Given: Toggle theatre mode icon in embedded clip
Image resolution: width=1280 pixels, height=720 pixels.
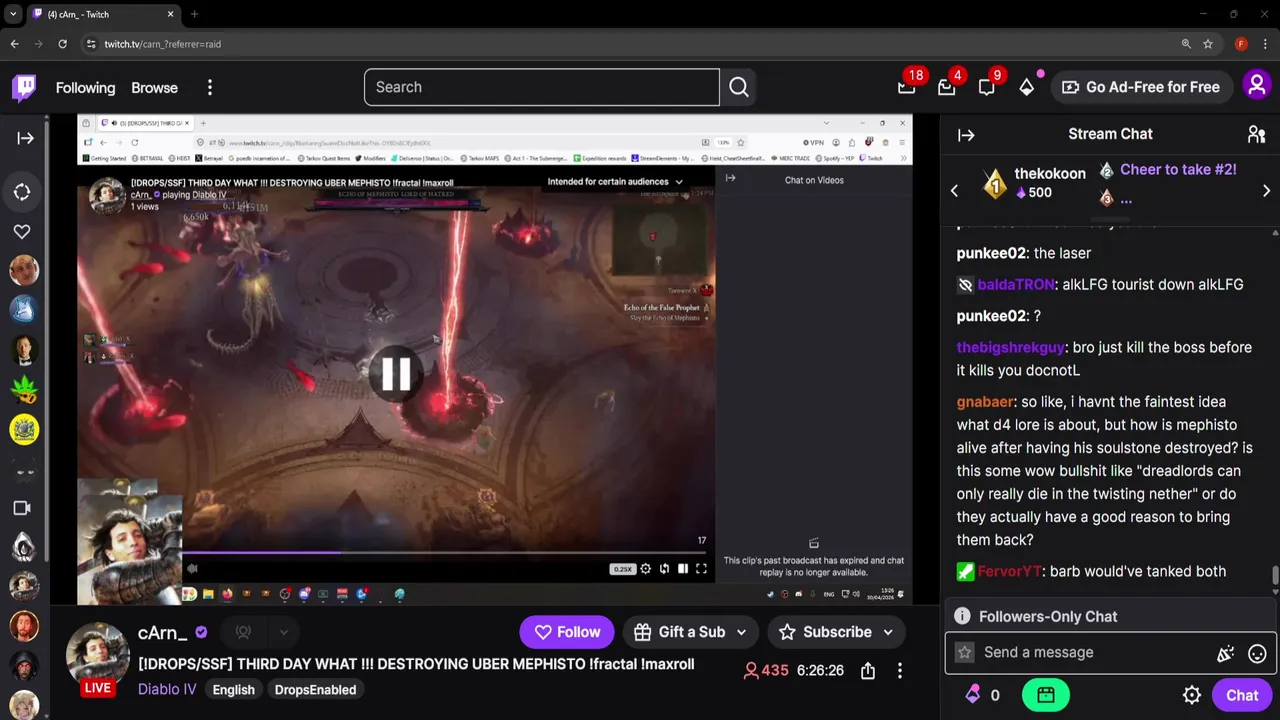Looking at the screenshot, I should pos(683,569).
